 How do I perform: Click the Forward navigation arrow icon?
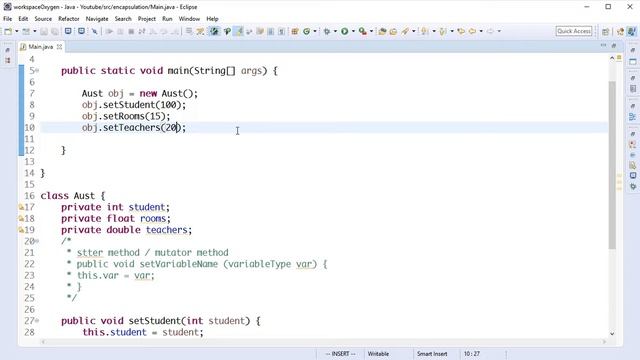(490, 31)
